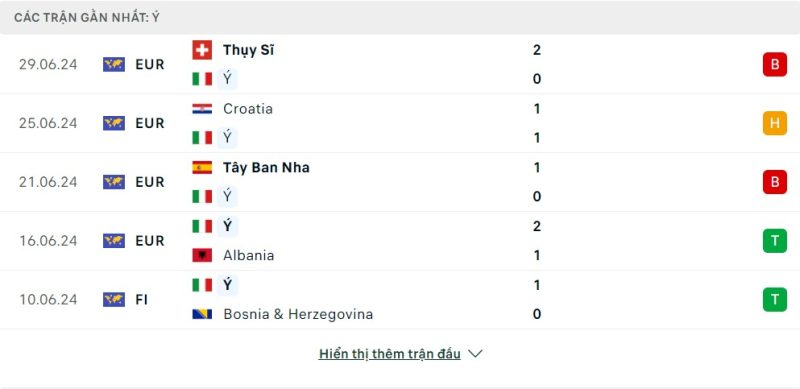Viewport: 800px width, 389px height.
Task: Click the green T badge for Albania match
Action: click(x=774, y=240)
